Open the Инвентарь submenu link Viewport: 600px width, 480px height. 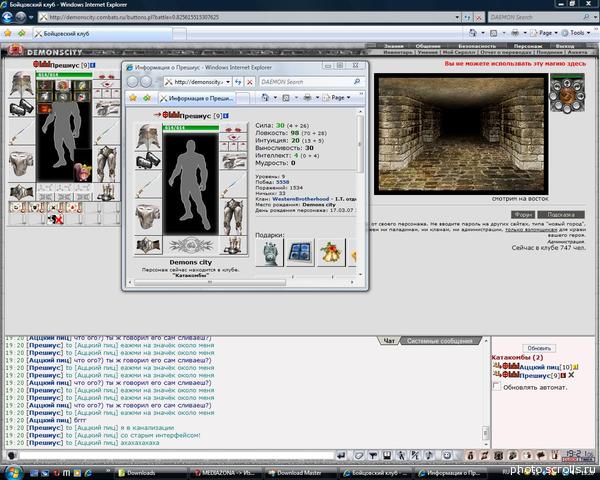[398, 52]
